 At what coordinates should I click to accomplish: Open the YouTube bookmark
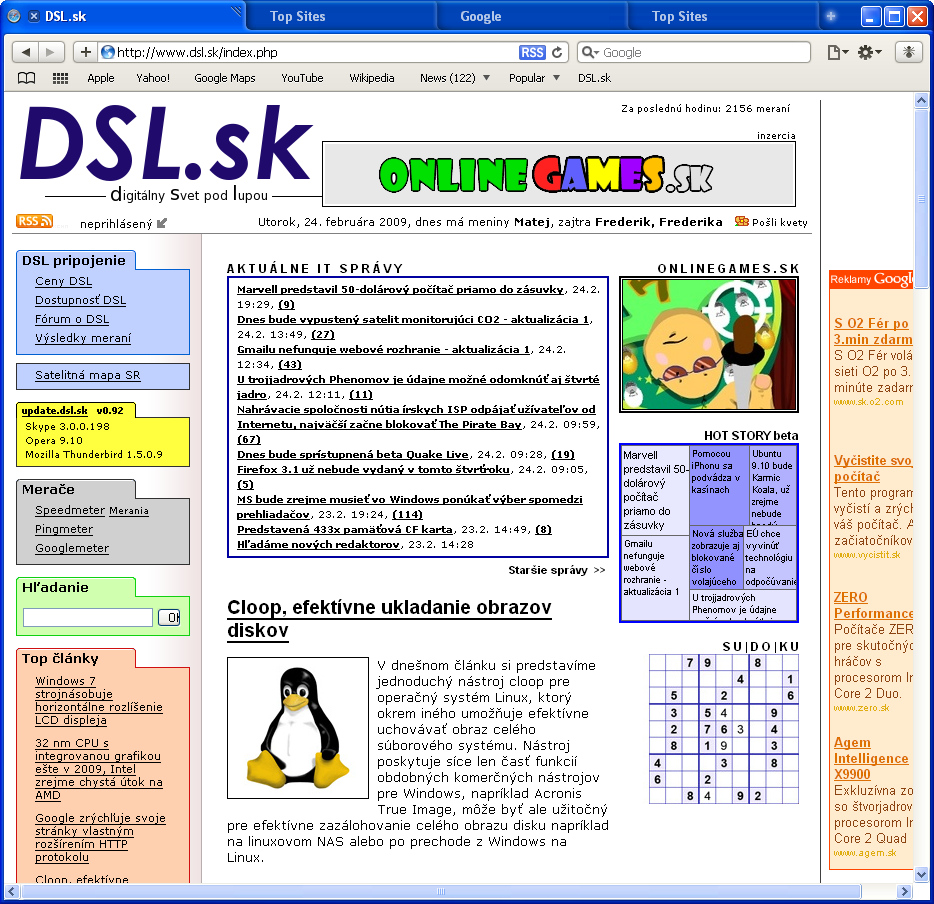[x=302, y=78]
